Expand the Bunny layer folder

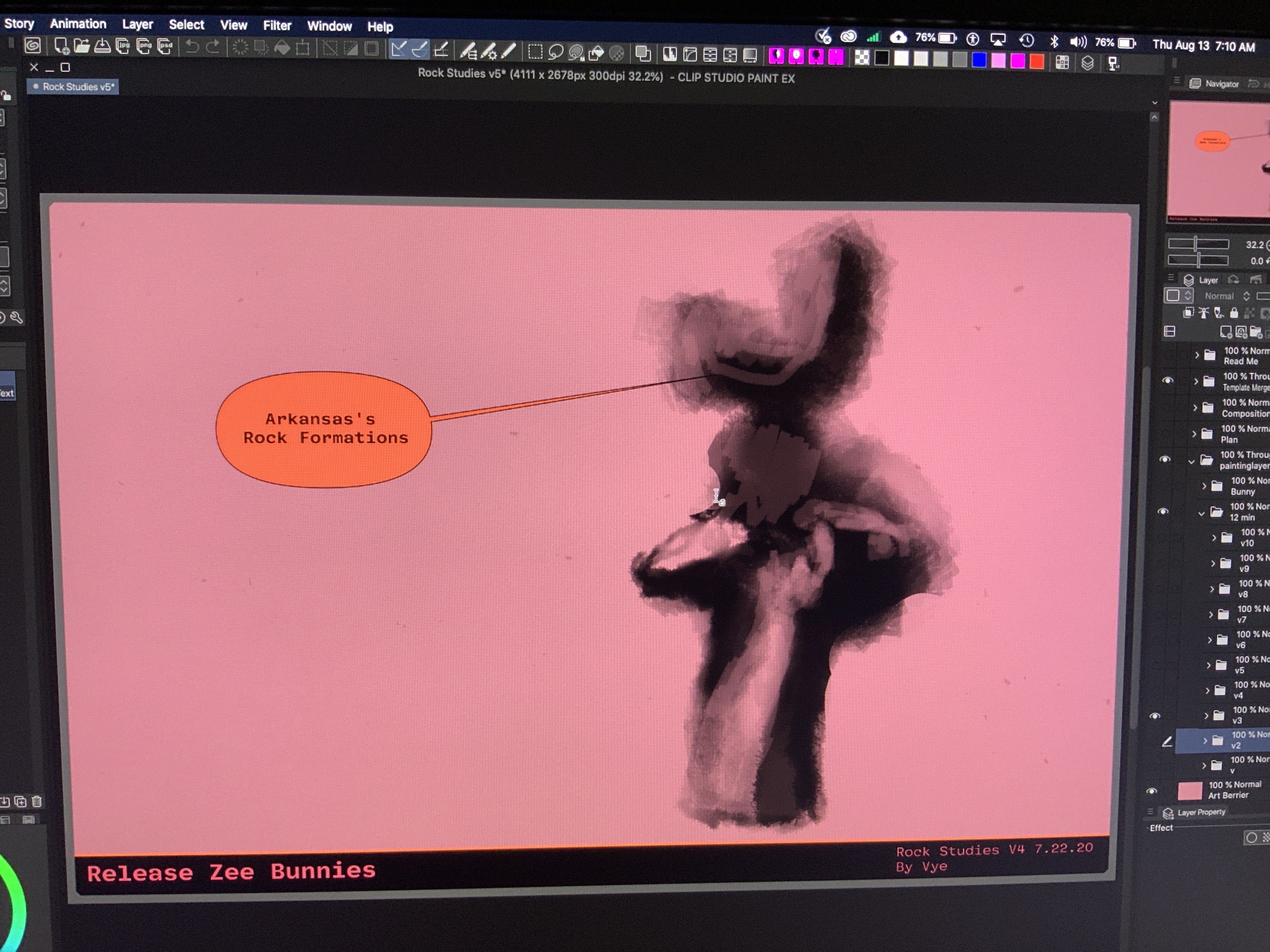click(1204, 486)
